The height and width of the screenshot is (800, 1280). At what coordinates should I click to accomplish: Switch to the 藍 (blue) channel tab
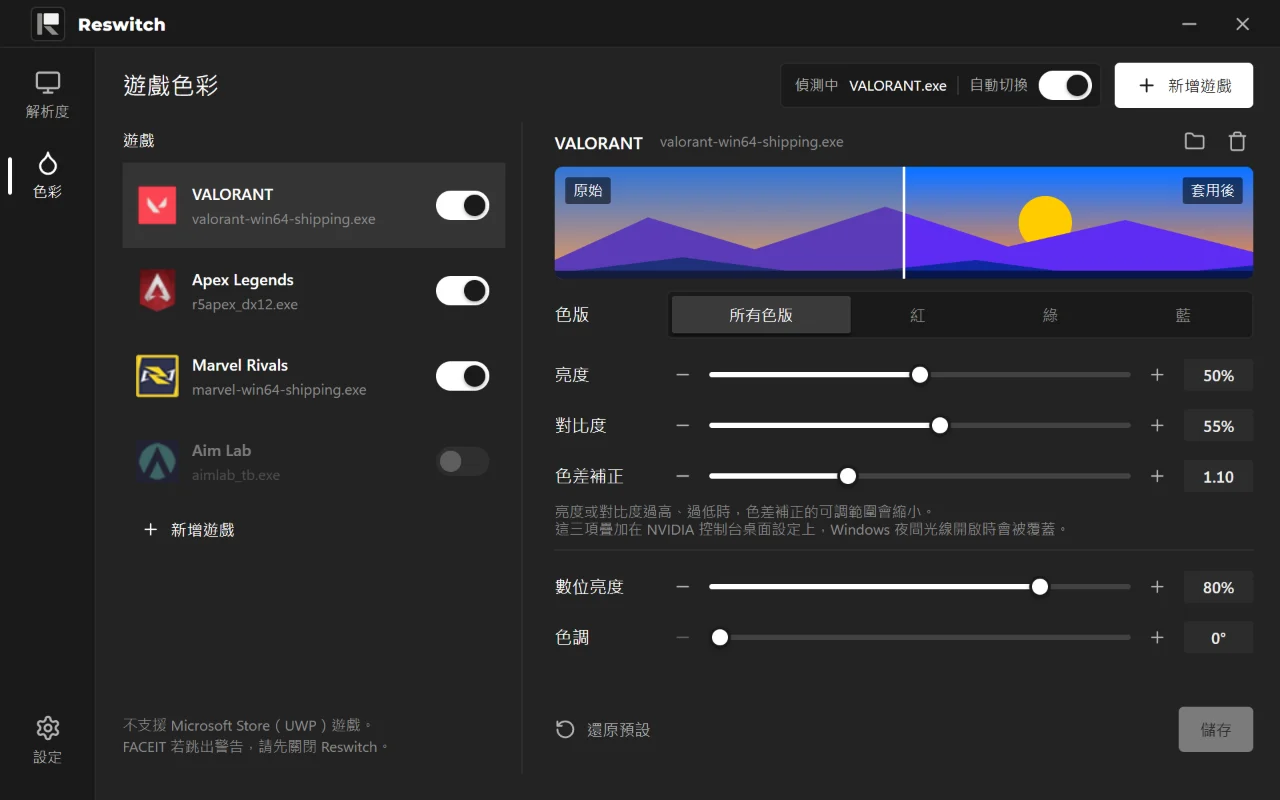coord(1183,315)
